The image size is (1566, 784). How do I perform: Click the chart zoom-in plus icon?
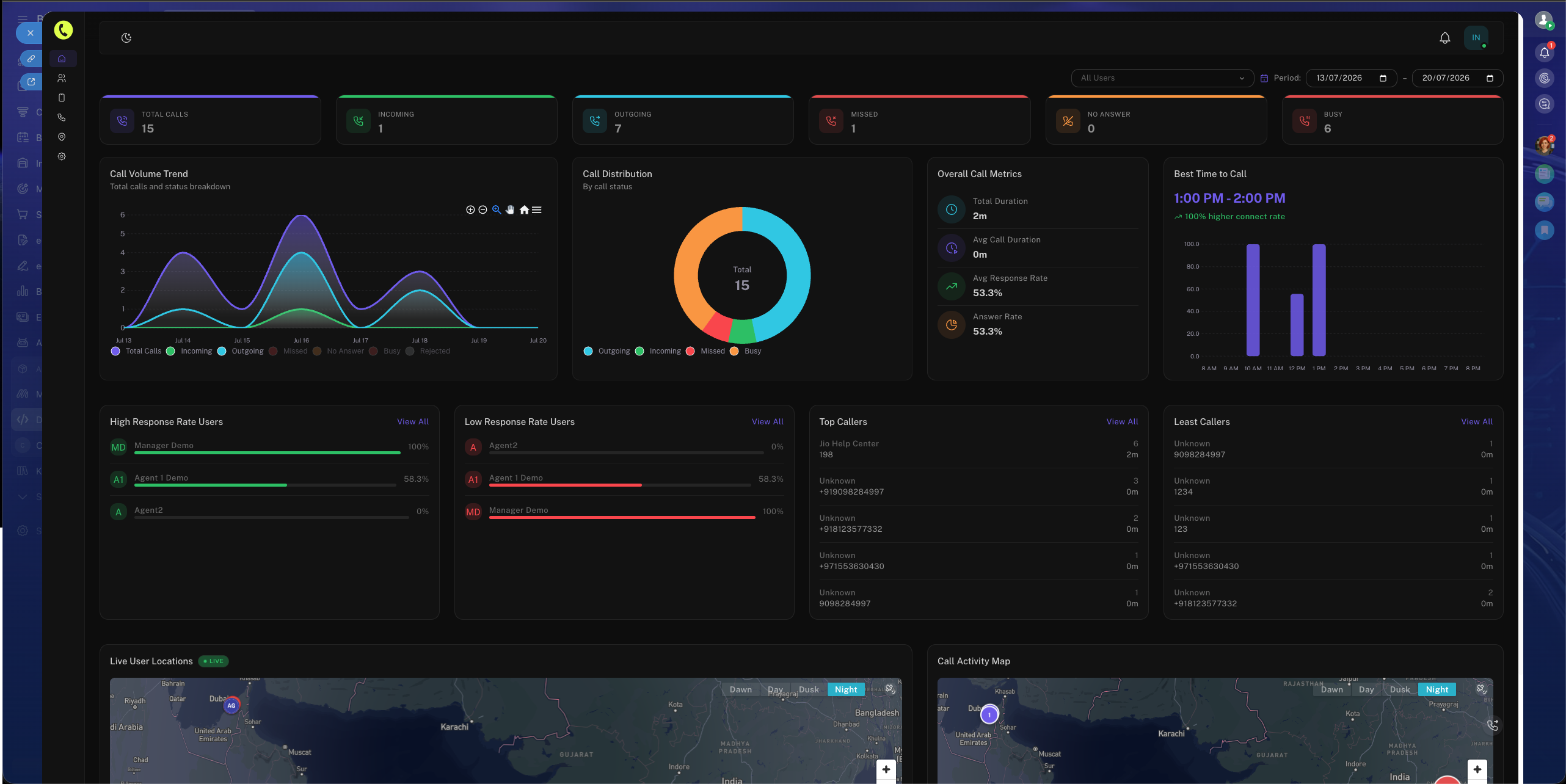470,209
